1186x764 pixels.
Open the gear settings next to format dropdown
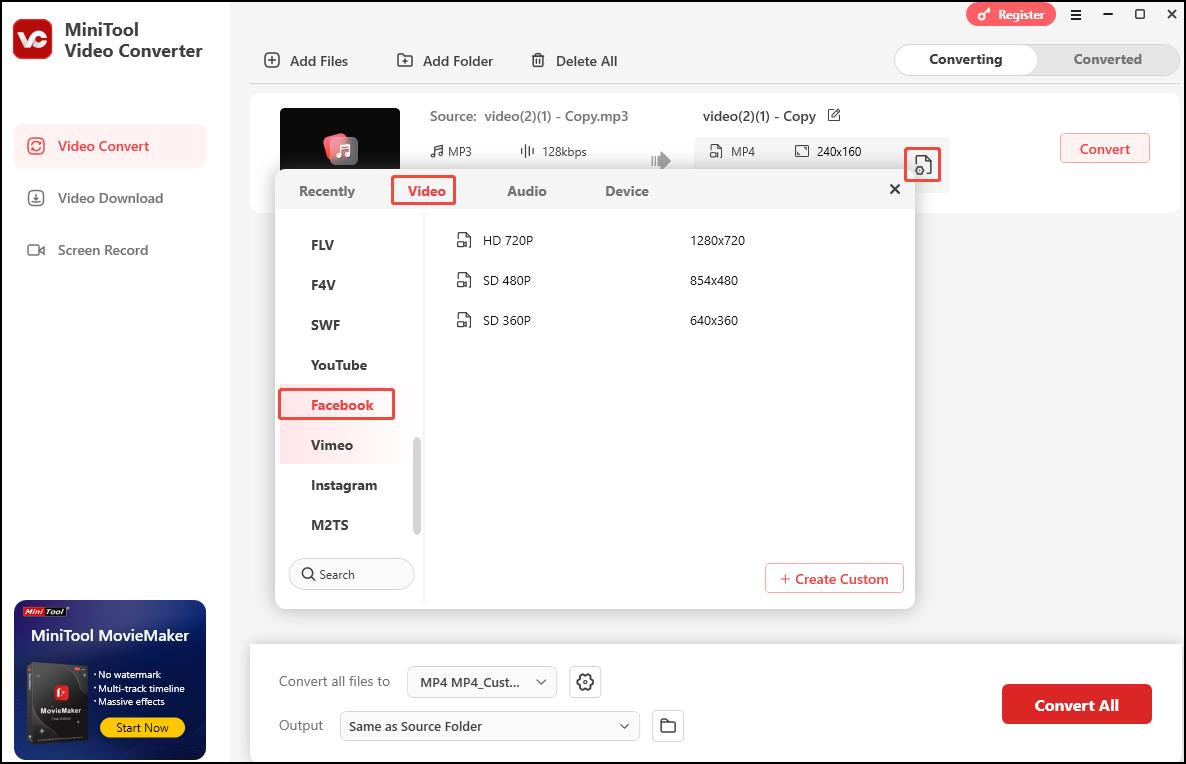click(x=585, y=682)
